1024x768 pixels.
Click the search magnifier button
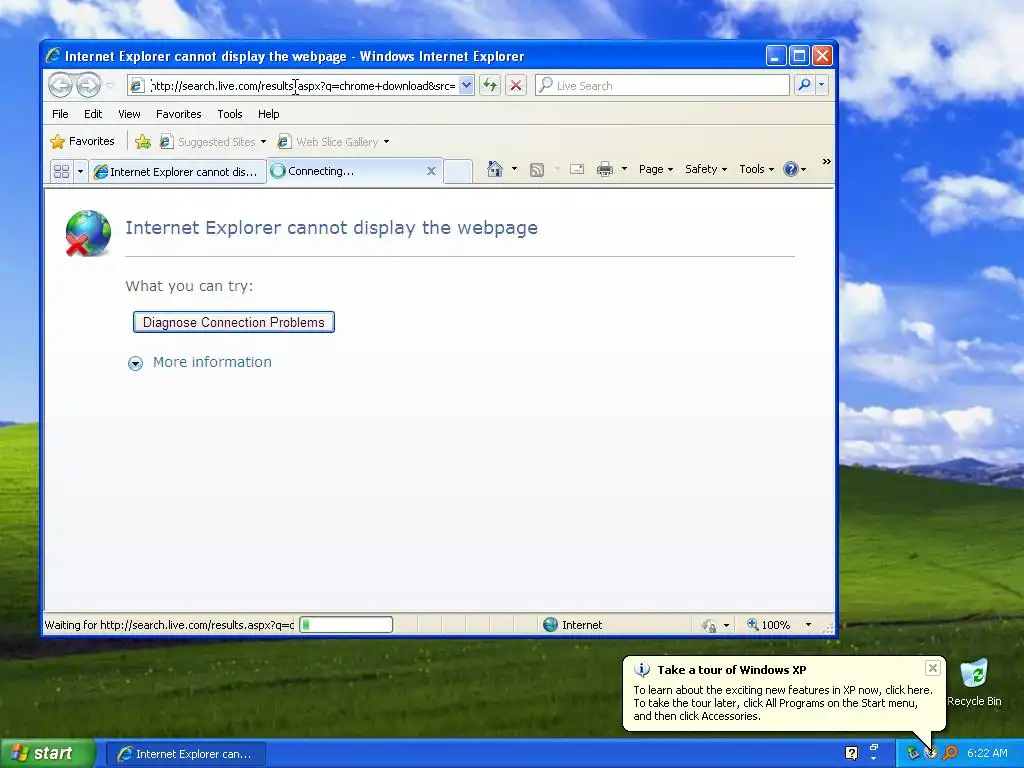pos(805,86)
